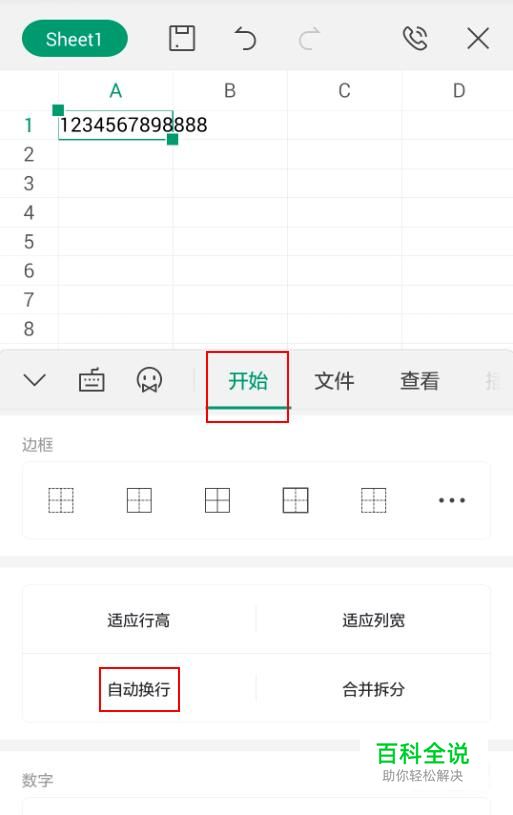Select the second border style icon
Image resolution: width=513 pixels, height=815 pixels.
pos(139,501)
